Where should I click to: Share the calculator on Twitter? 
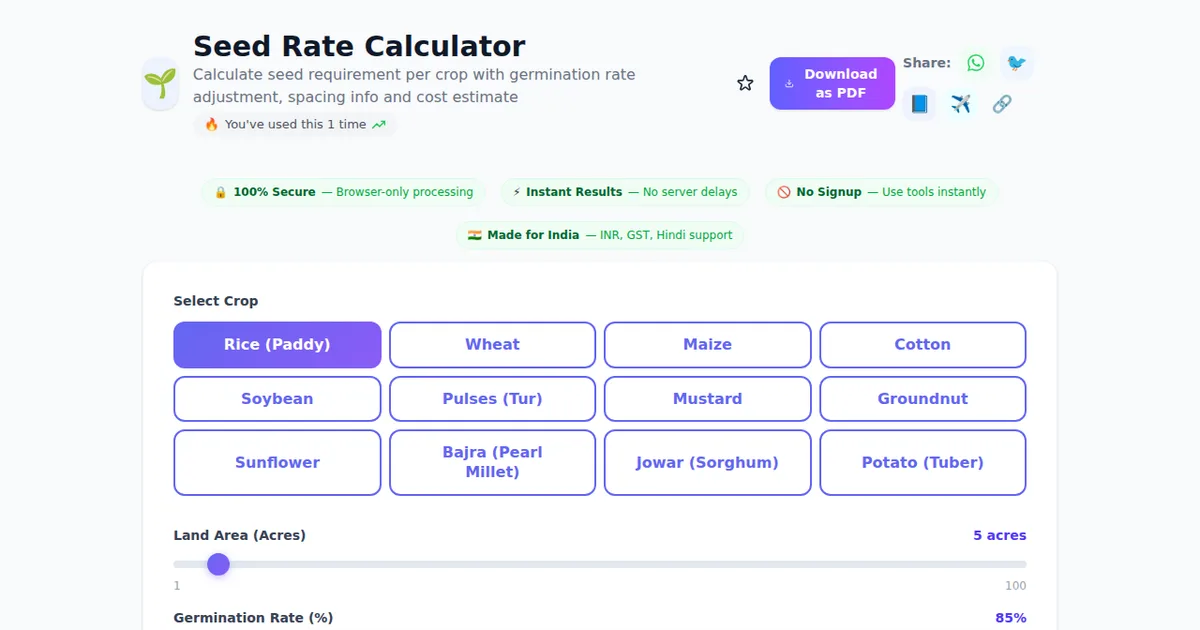(x=1017, y=62)
